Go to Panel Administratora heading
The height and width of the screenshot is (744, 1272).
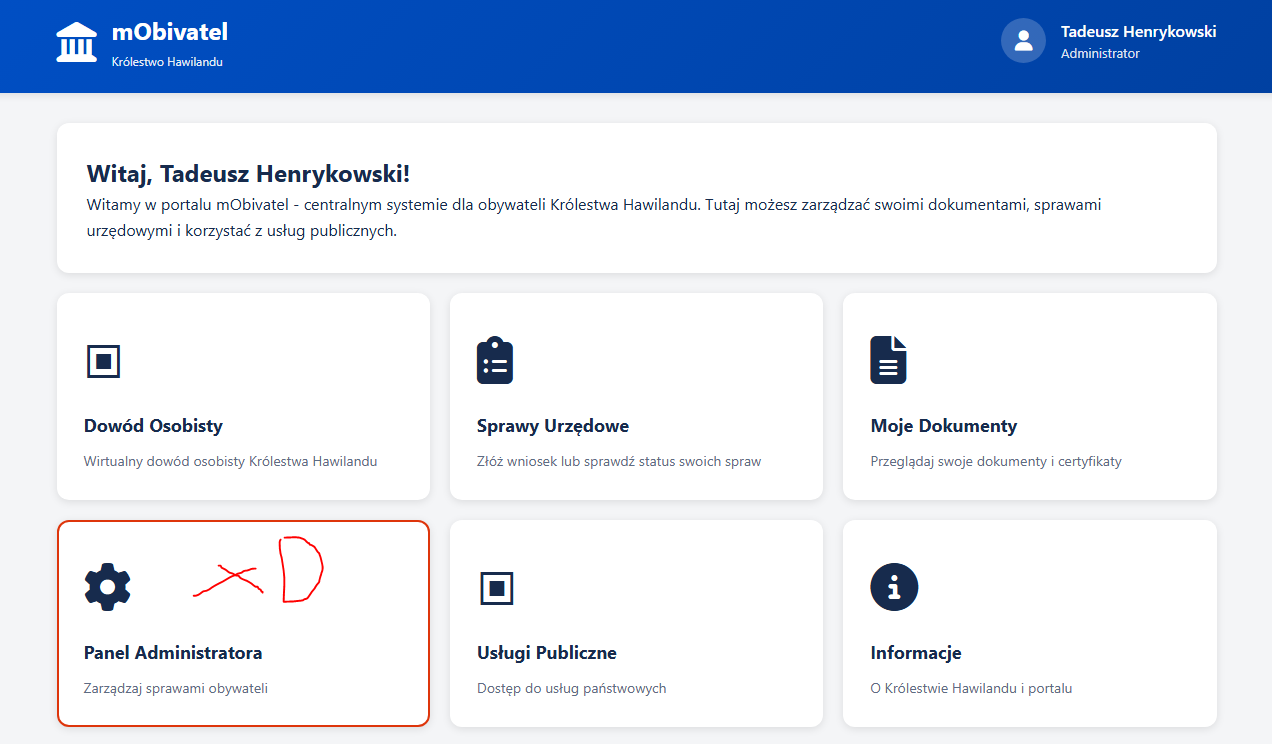tap(173, 653)
